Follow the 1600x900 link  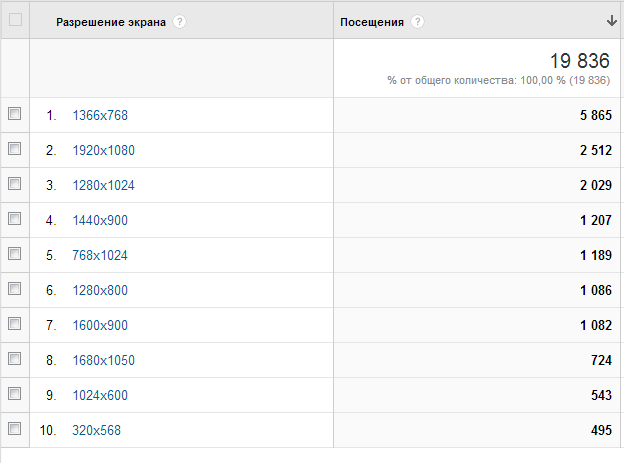coord(100,325)
